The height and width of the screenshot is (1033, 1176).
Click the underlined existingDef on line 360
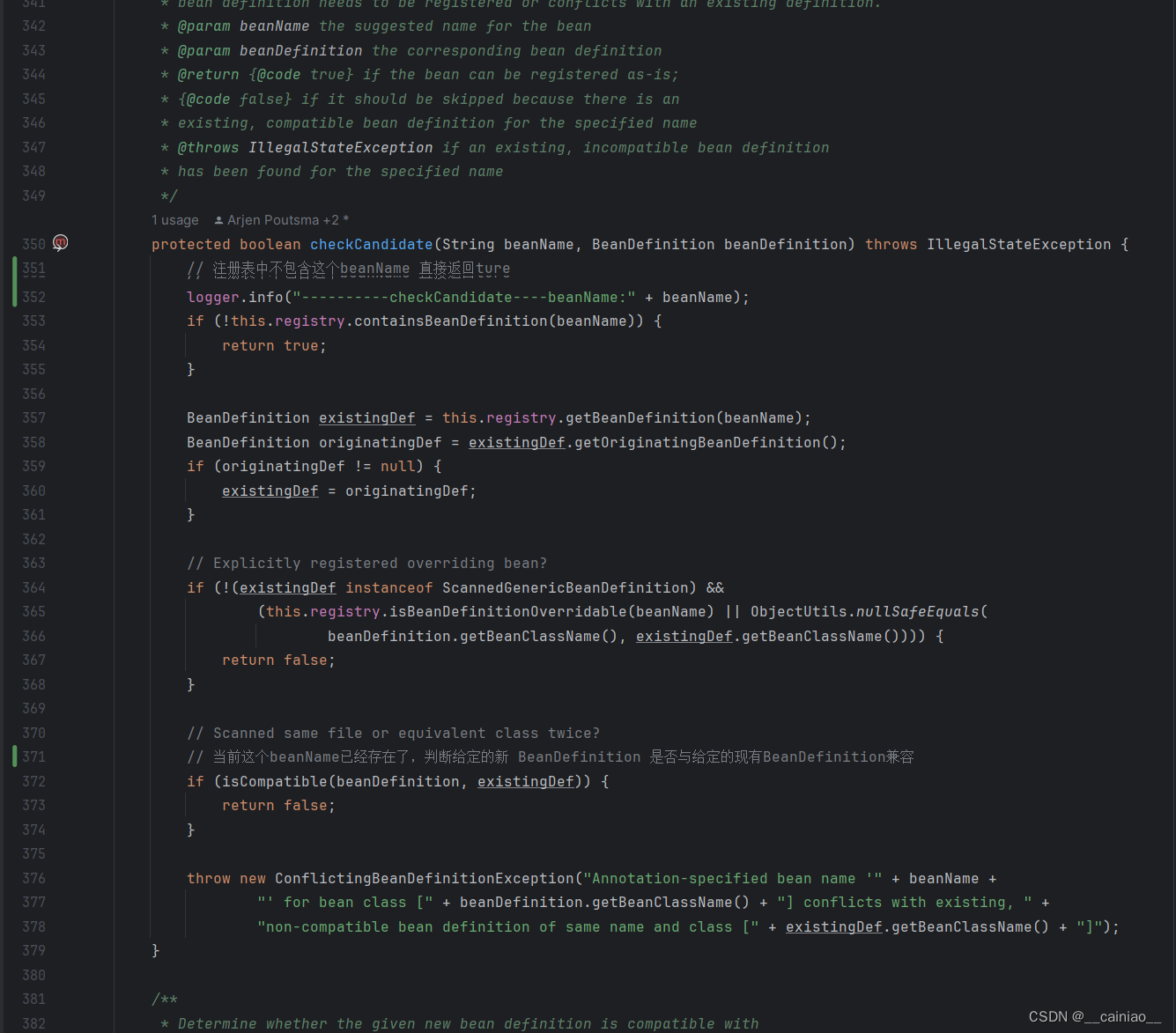point(270,491)
